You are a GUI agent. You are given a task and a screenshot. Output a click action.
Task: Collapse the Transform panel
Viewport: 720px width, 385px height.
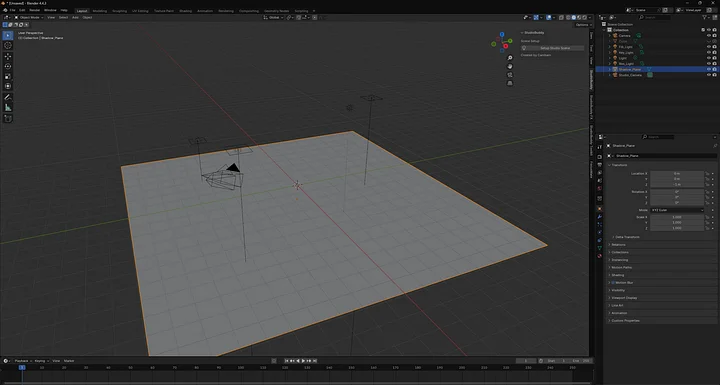coord(619,165)
